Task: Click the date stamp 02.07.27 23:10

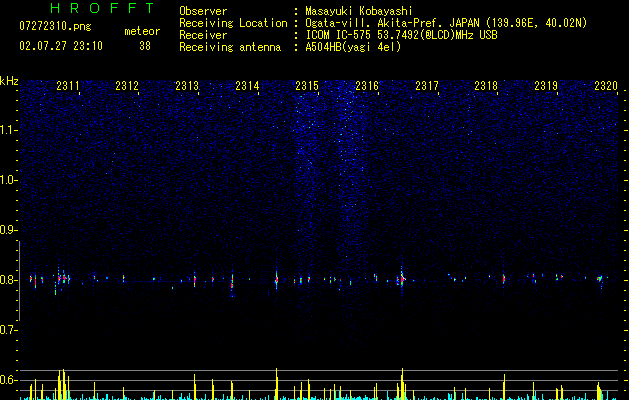Action: coord(61,46)
